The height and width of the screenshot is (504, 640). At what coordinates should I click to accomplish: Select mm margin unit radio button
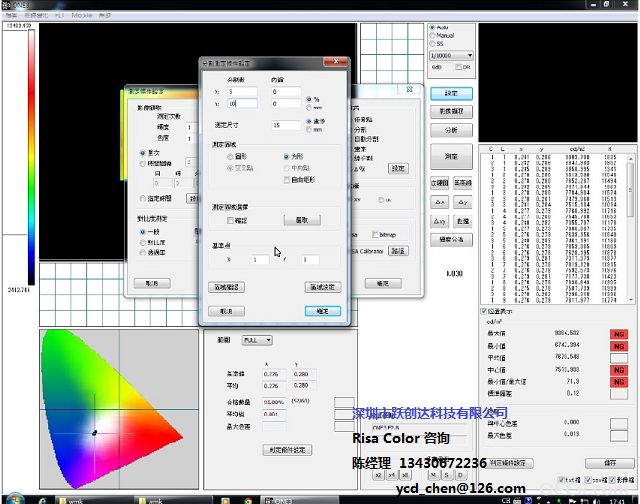pos(309,108)
